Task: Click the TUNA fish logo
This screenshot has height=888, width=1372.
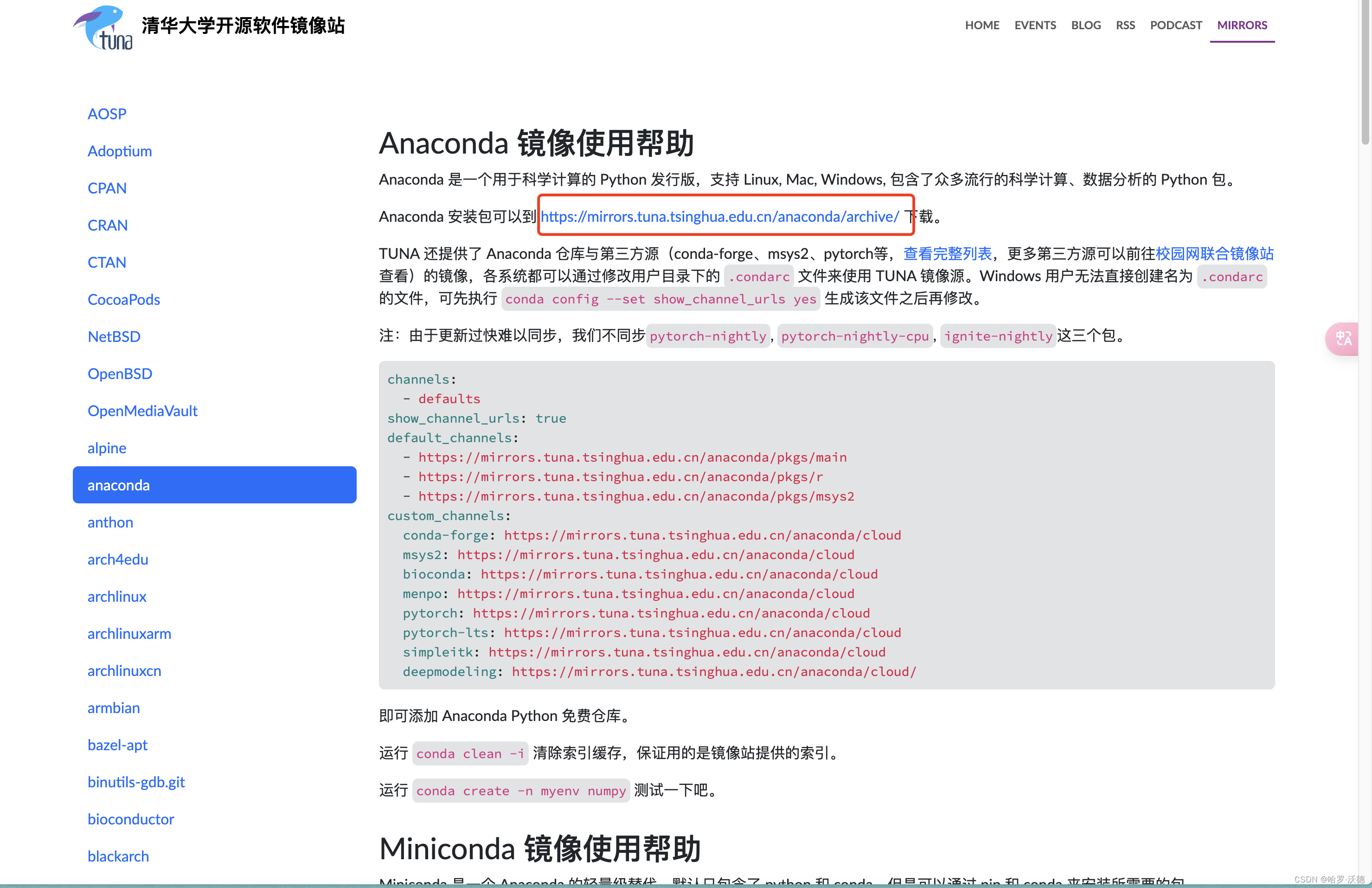Action: point(103,28)
